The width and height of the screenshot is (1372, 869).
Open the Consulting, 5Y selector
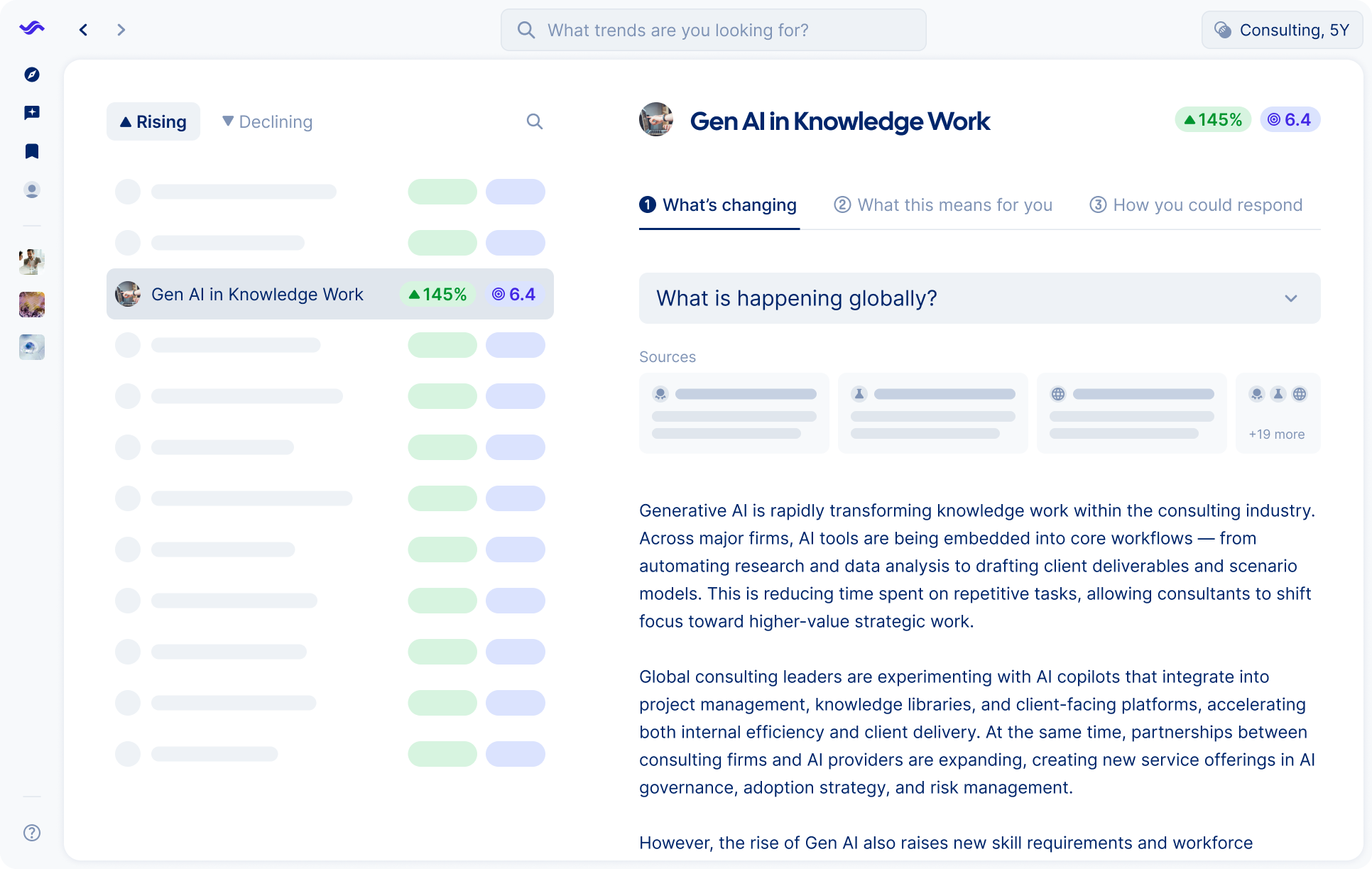tap(1282, 30)
